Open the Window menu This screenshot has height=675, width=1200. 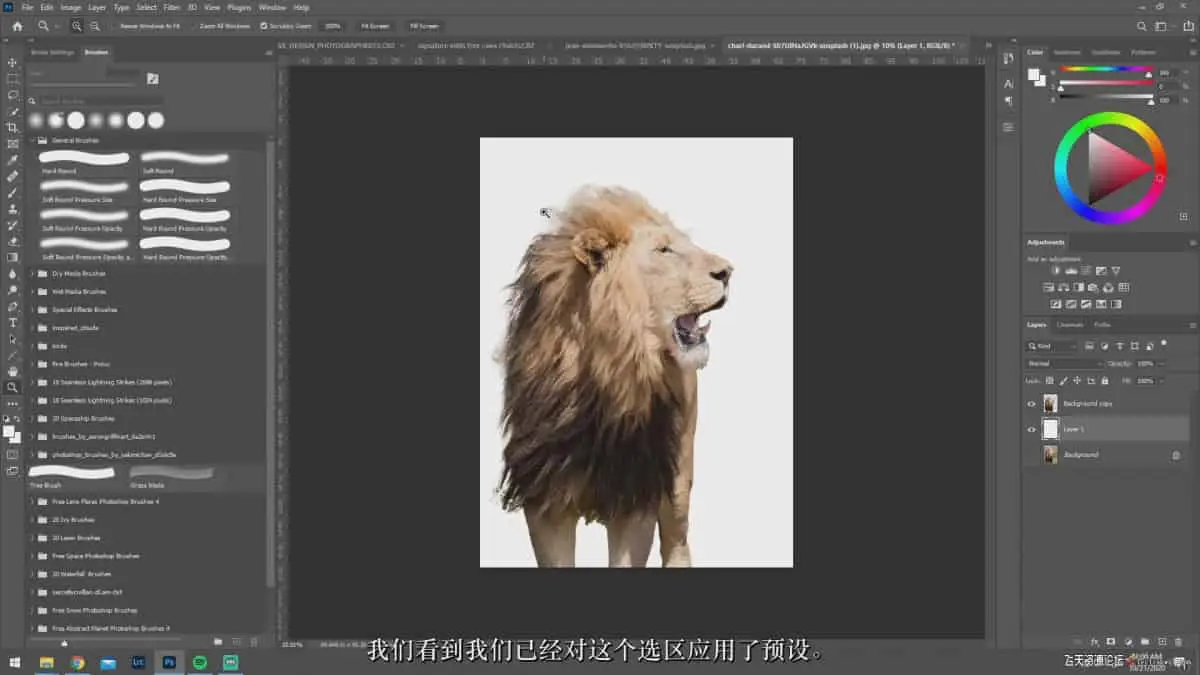tap(270, 7)
